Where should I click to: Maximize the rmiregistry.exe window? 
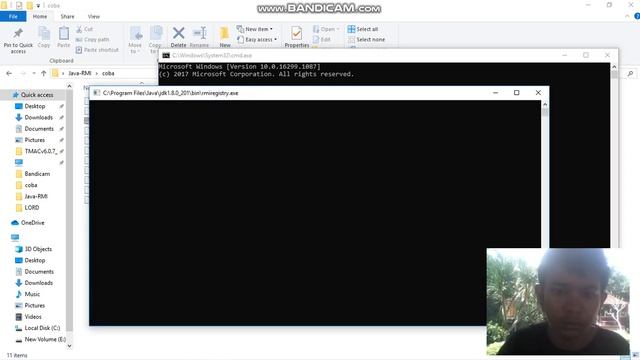(x=516, y=93)
